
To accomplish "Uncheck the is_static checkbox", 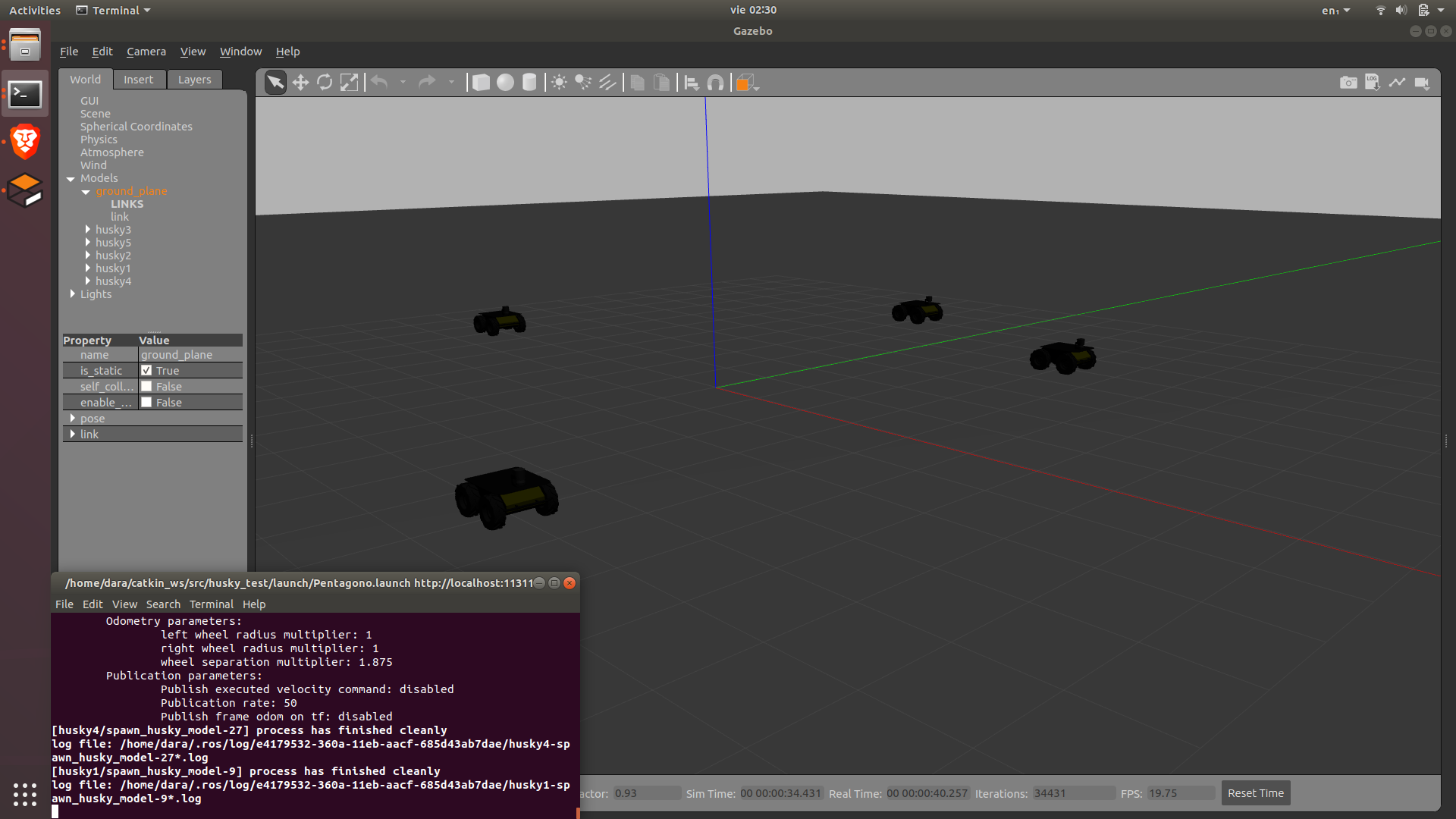I will click(146, 371).
